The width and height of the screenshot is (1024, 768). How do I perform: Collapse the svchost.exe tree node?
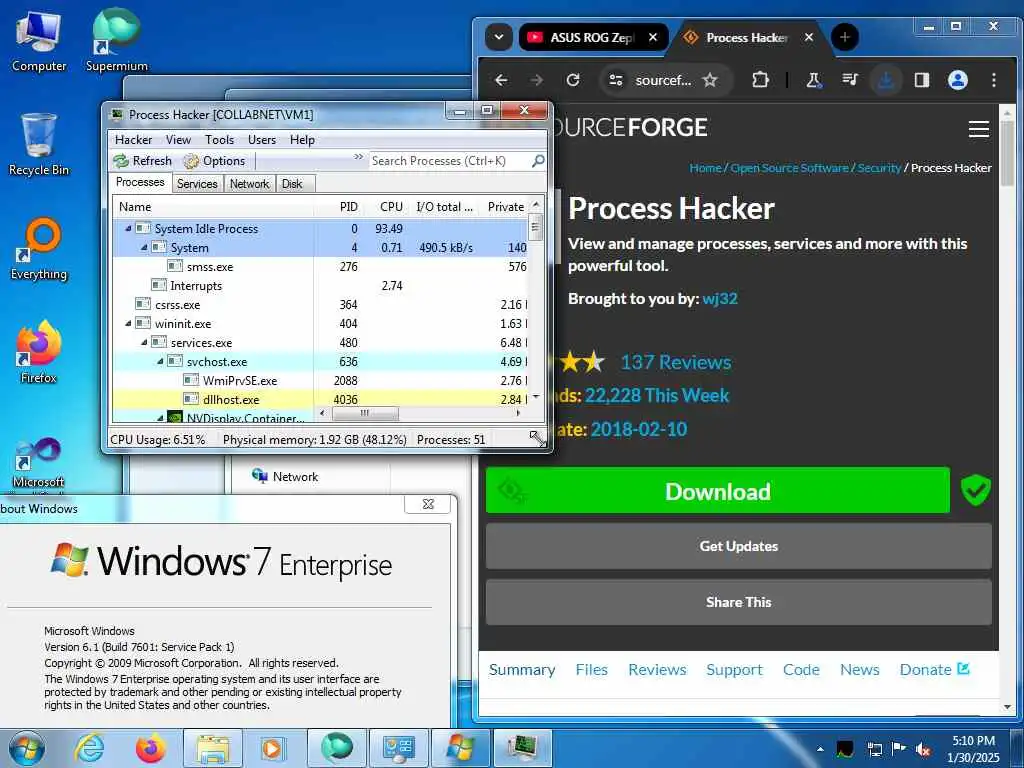161,361
